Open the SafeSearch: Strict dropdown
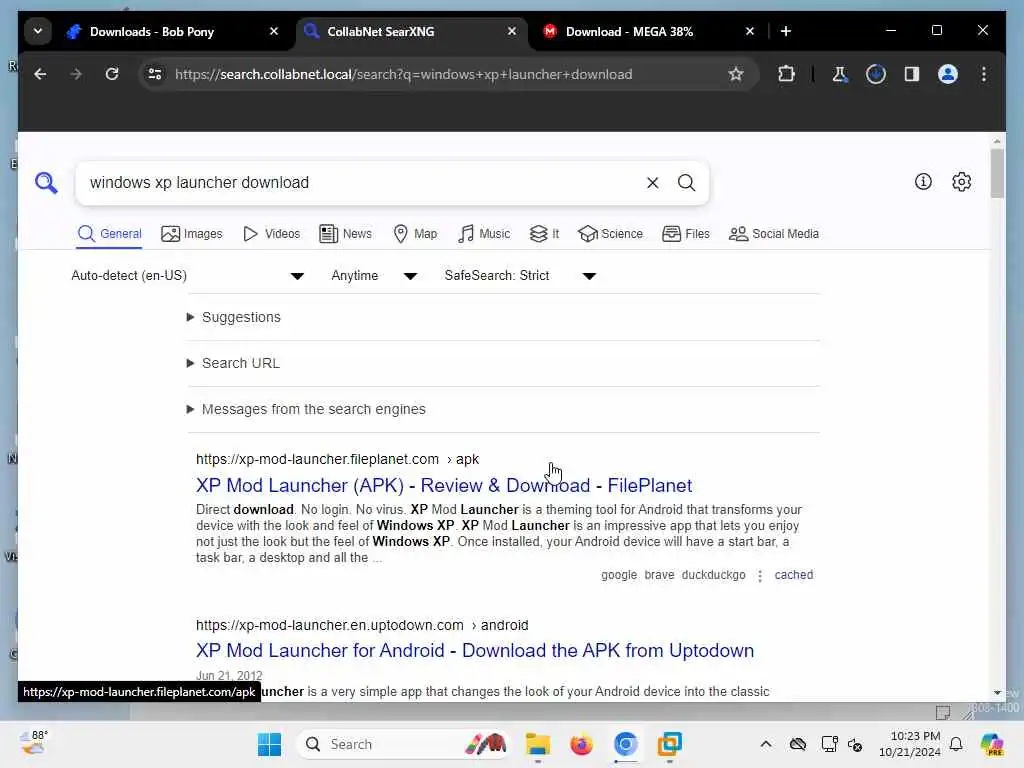 [x=520, y=276]
